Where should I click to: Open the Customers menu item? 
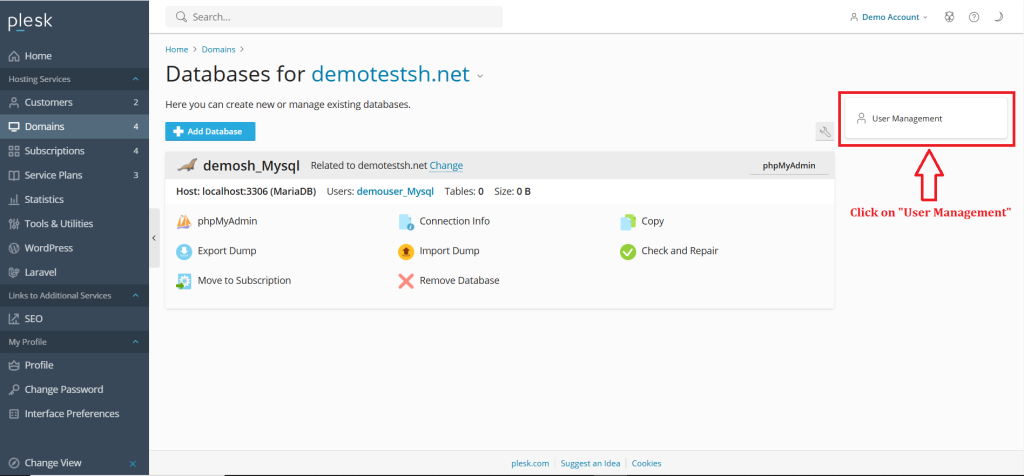click(x=74, y=103)
